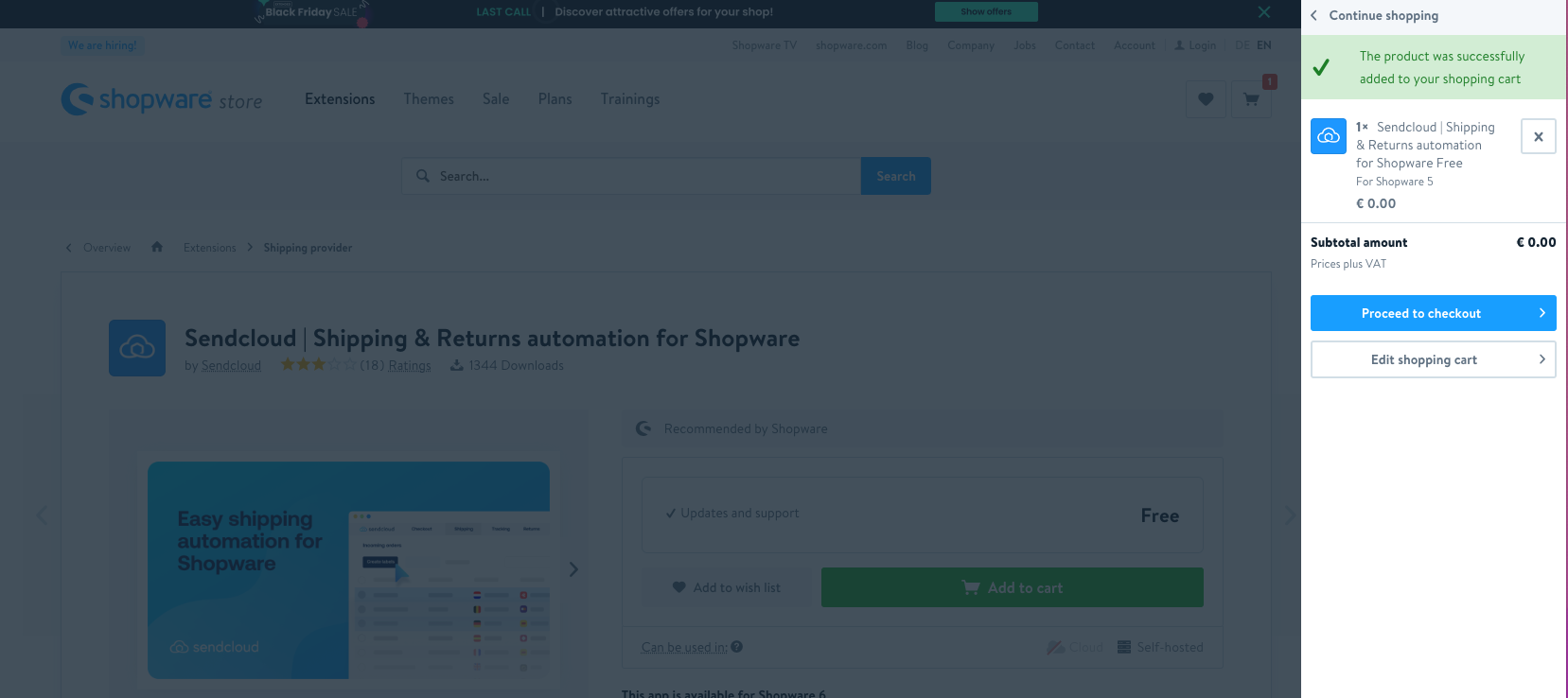The height and width of the screenshot is (698, 1568).
Task: Open the Plans menu
Action: coord(555,99)
